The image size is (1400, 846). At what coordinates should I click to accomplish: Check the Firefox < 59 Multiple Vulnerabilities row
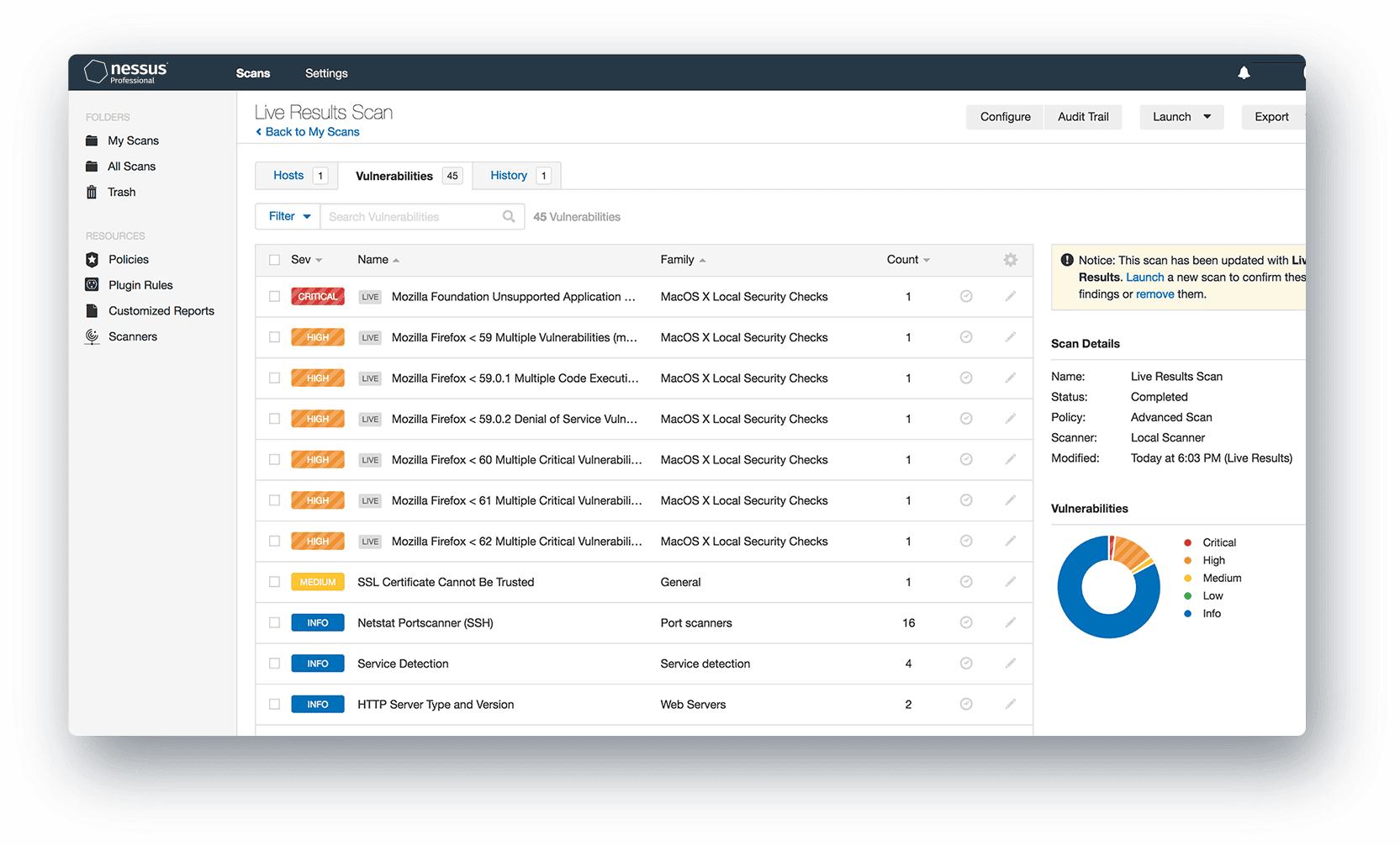click(274, 337)
